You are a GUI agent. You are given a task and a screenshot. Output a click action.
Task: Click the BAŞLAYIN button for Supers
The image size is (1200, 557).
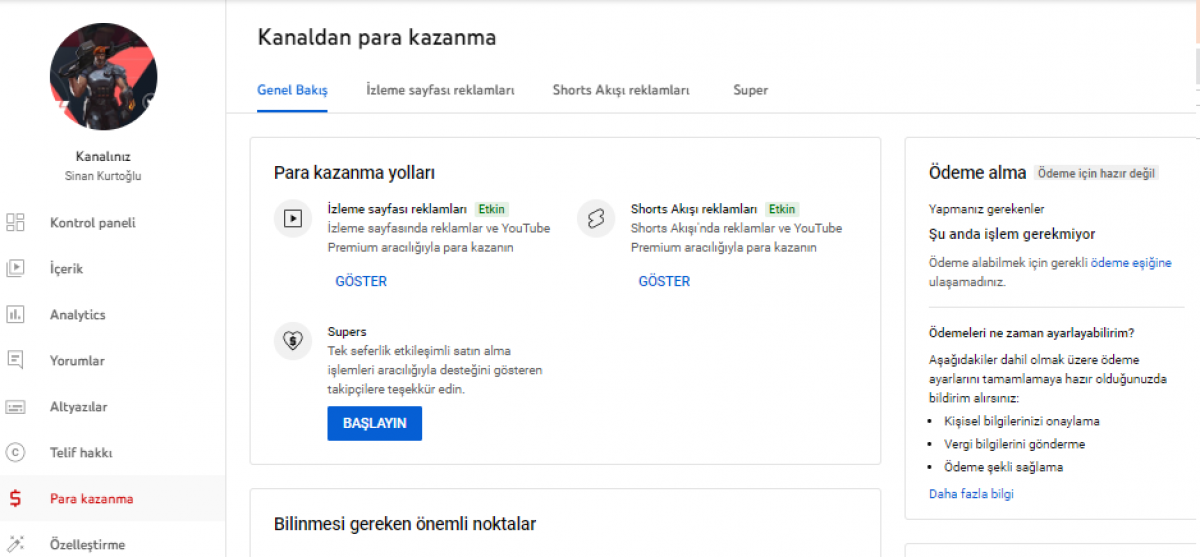click(x=375, y=423)
